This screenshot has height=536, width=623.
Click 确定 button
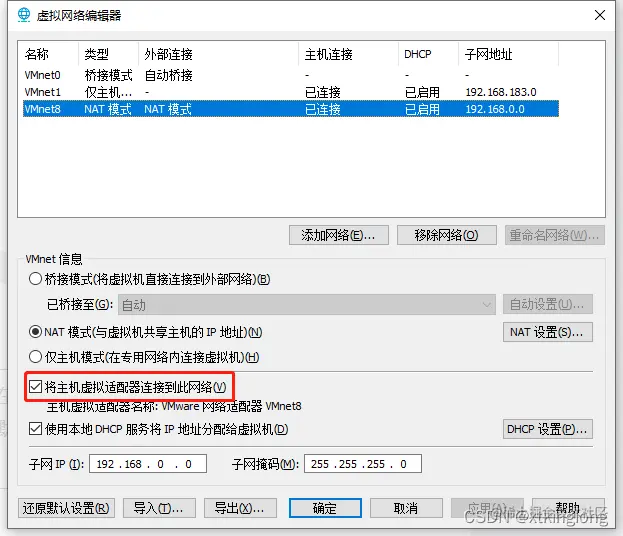(x=325, y=508)
